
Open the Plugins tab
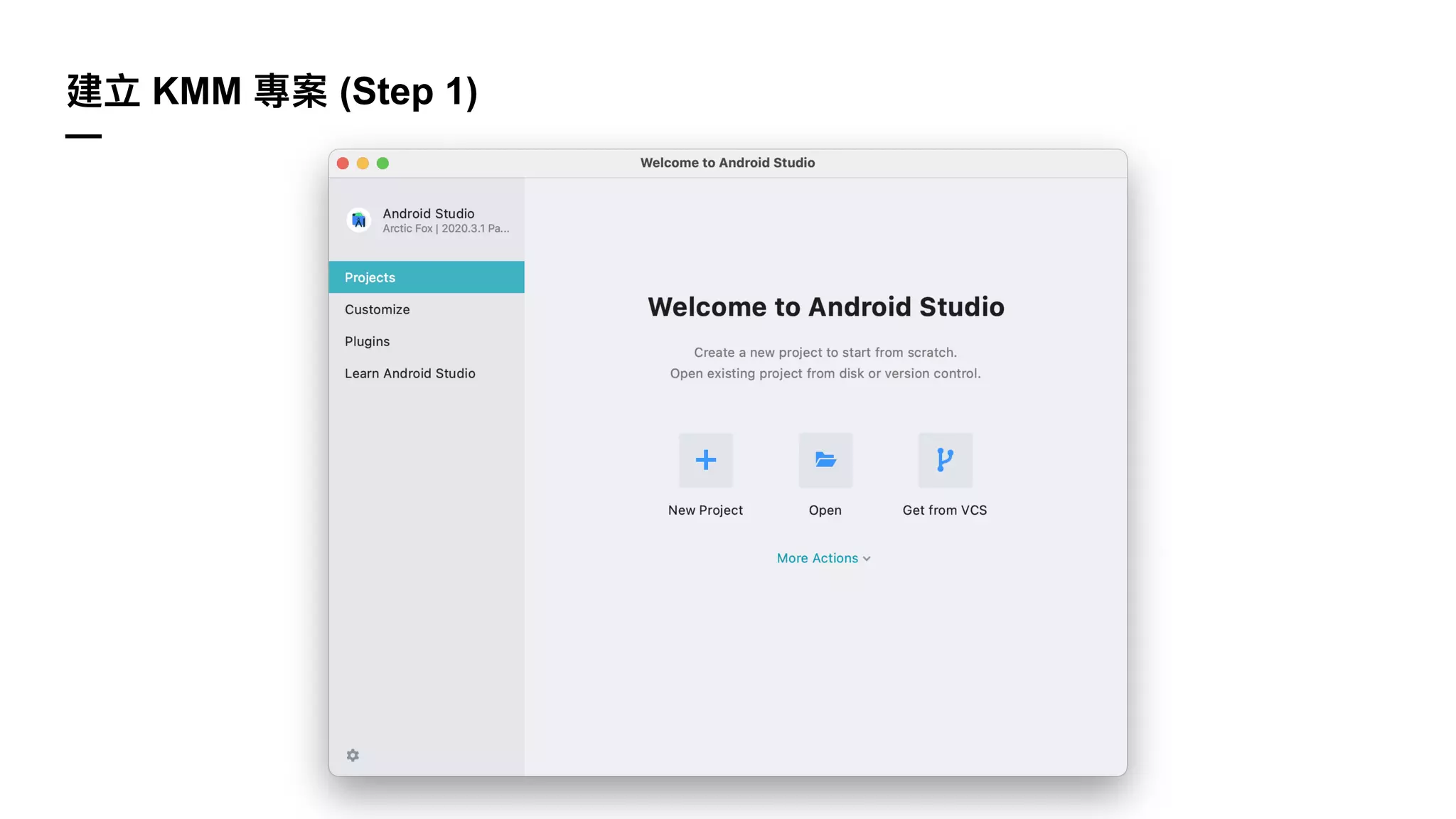point(427,341)
